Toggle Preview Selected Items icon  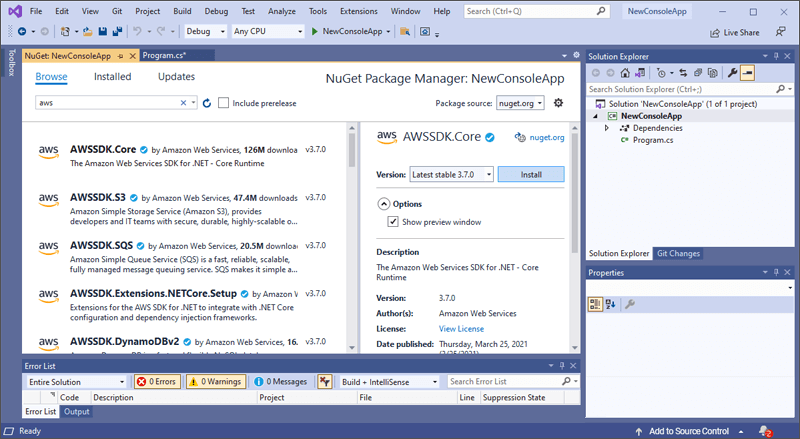pos(747,73)
